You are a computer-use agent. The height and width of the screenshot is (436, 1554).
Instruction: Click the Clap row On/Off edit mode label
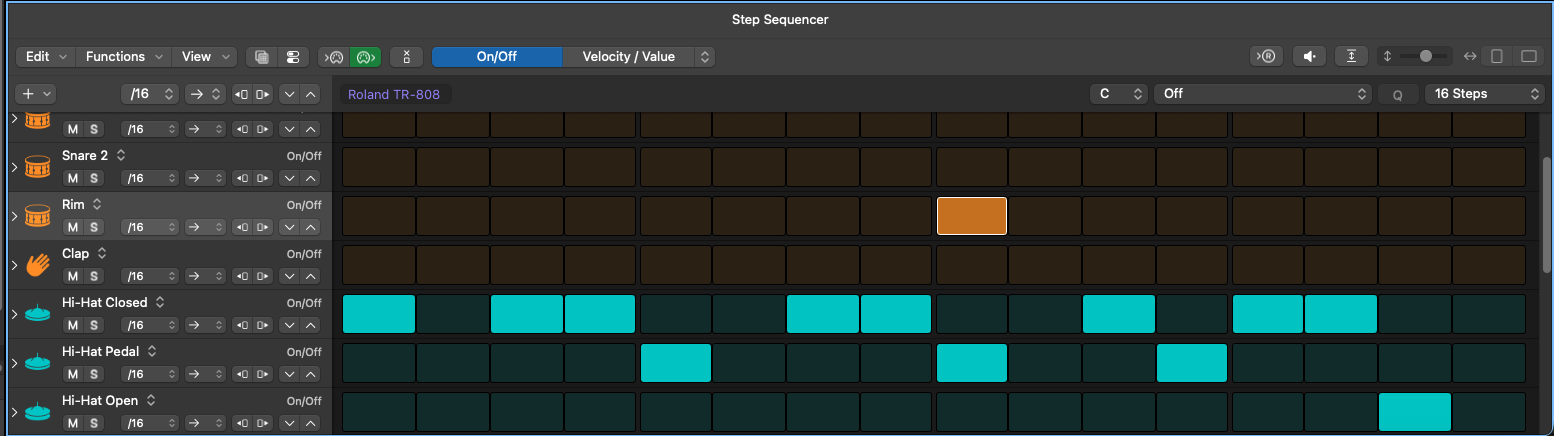(304, 254)
